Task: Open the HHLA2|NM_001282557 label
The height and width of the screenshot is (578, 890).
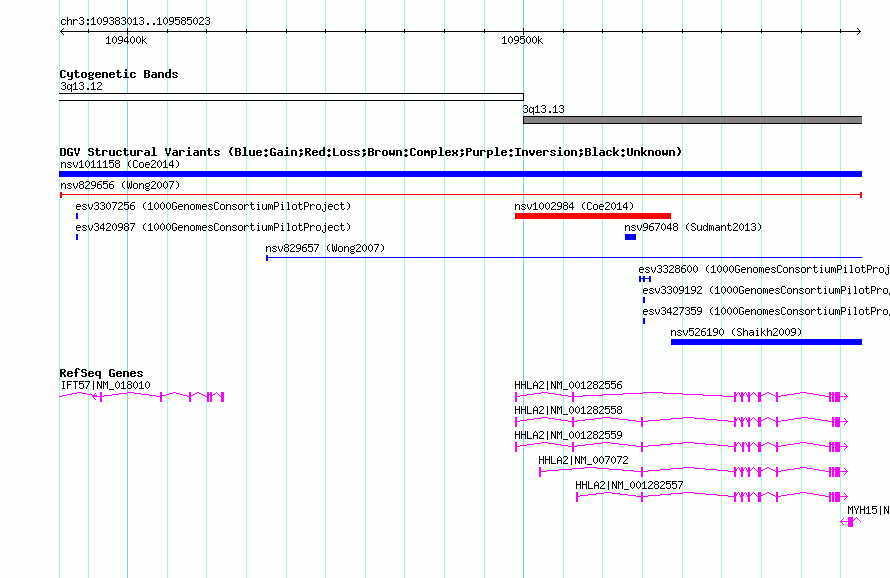Action: [x=629, y=485]
